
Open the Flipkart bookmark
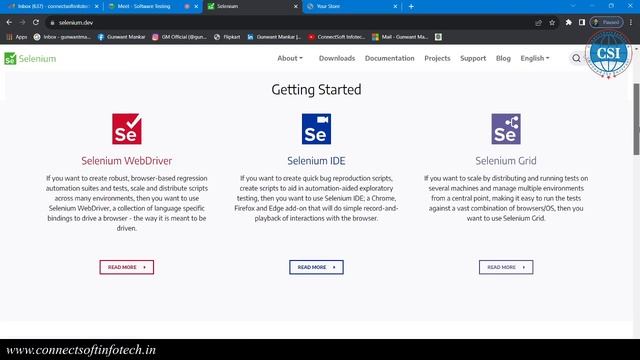click(227, 37)
